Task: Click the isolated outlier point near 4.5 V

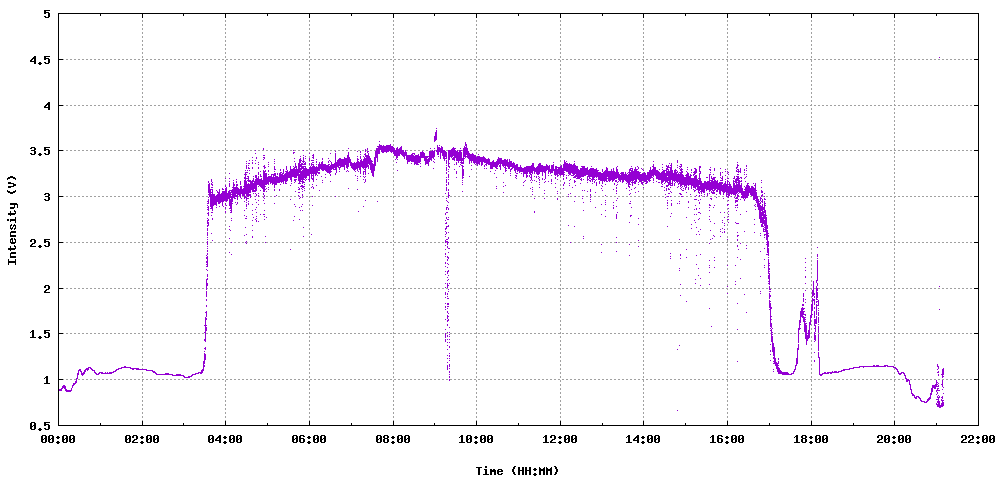Action: [939, 58]
